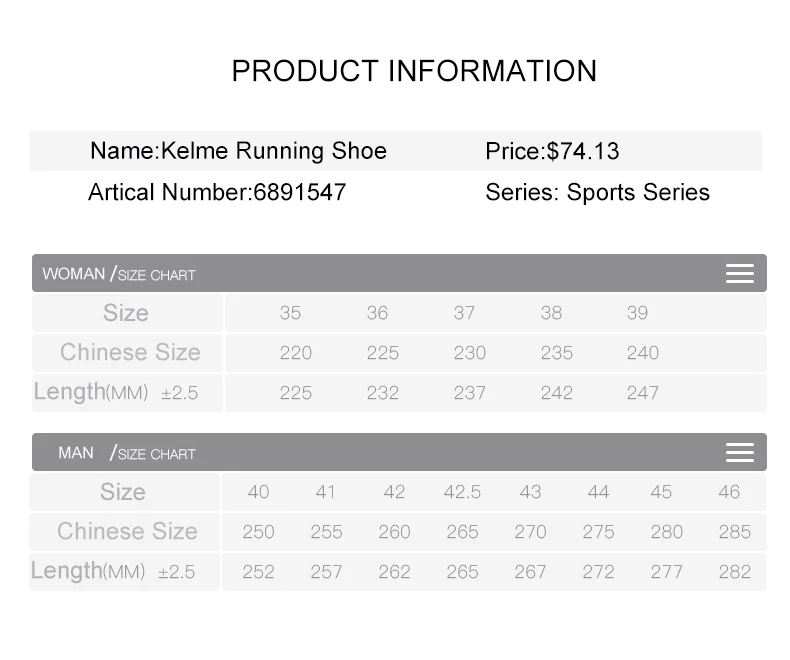Image resolution: width=790 pixels, height=660 pixels.
Task: Select women's size 39 cell
Action: (x=638, y=313)
